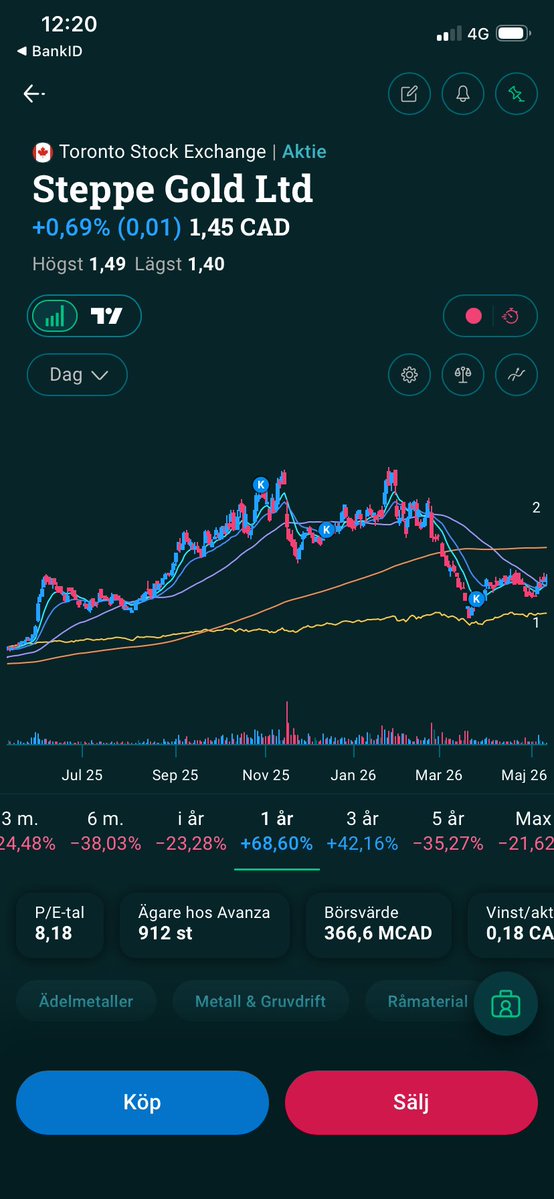Image resolution: width=554 pixels, height=1199 pixels.
Task: Tap the Canadian flag icon
Action: pyautogui.click(x=42, y=152)
